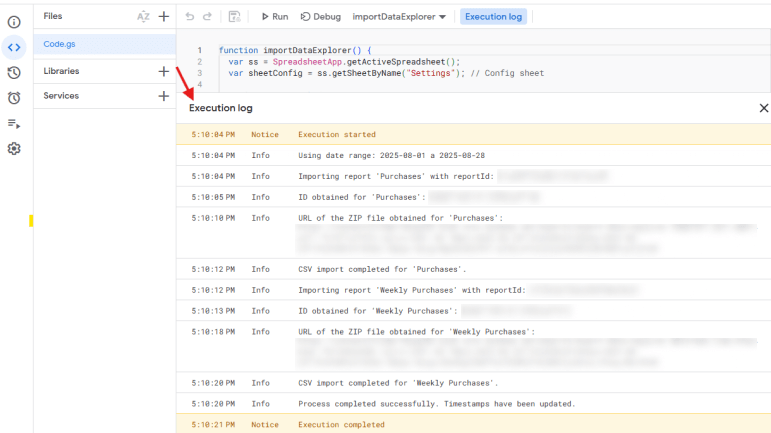Click the Libraries section label
Viewport: 771px width, 433px height.
coord(61,71)
